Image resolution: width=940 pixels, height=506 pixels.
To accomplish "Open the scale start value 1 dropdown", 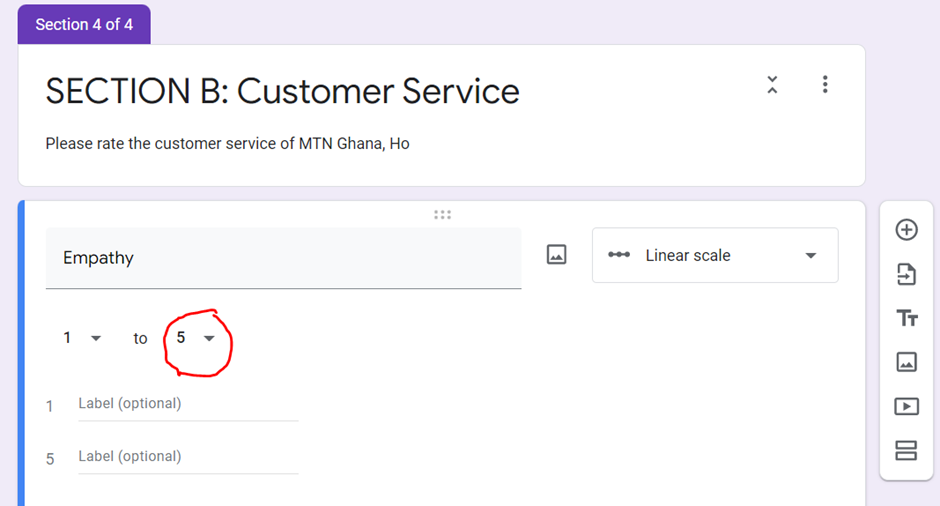I will pos(82,338).
